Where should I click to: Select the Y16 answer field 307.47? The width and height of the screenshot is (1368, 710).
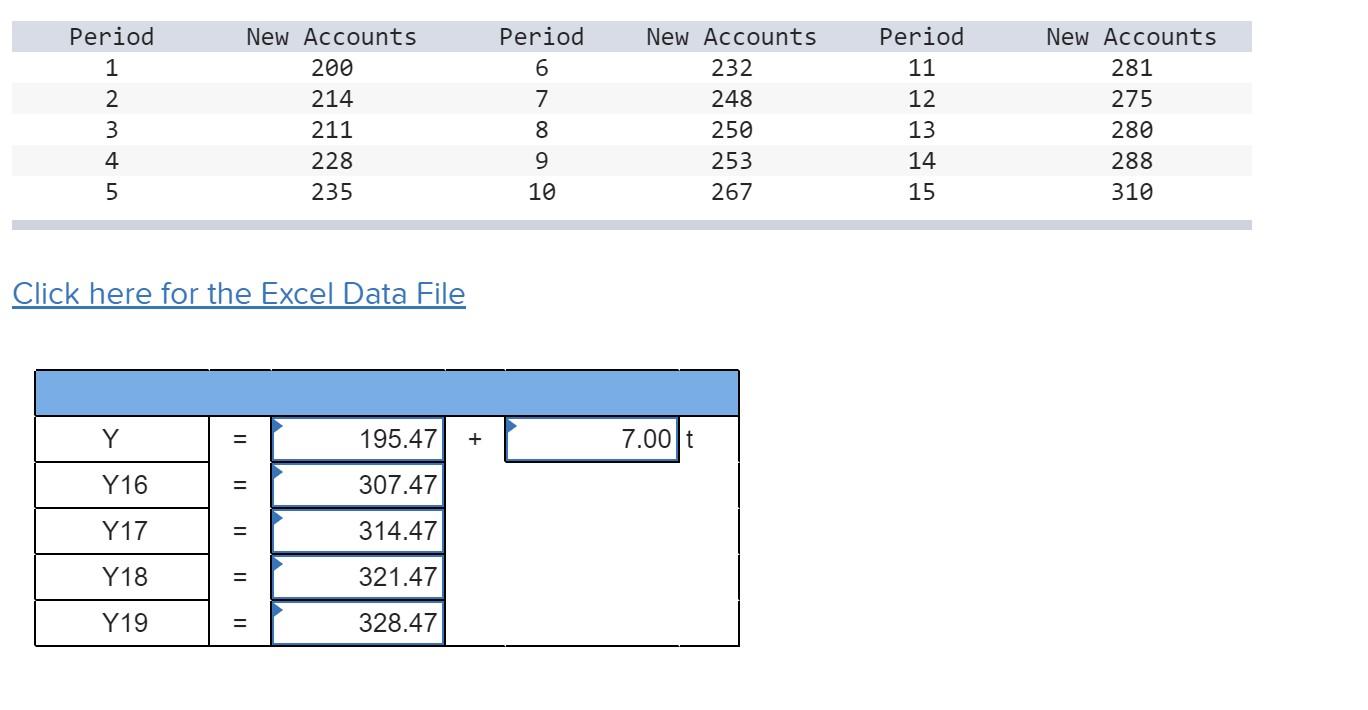[x=358, y=485]
